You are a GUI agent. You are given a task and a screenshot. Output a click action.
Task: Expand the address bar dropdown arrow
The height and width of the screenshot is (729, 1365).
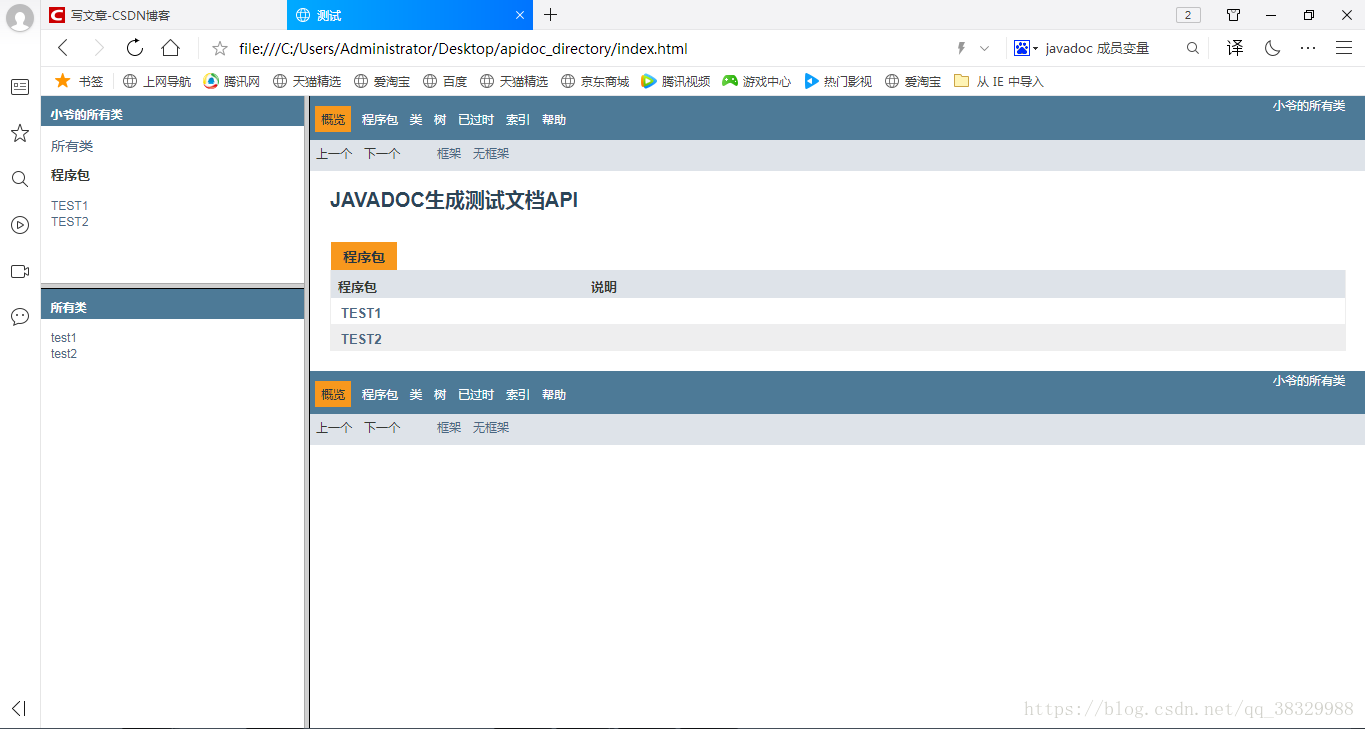[984, 48]
